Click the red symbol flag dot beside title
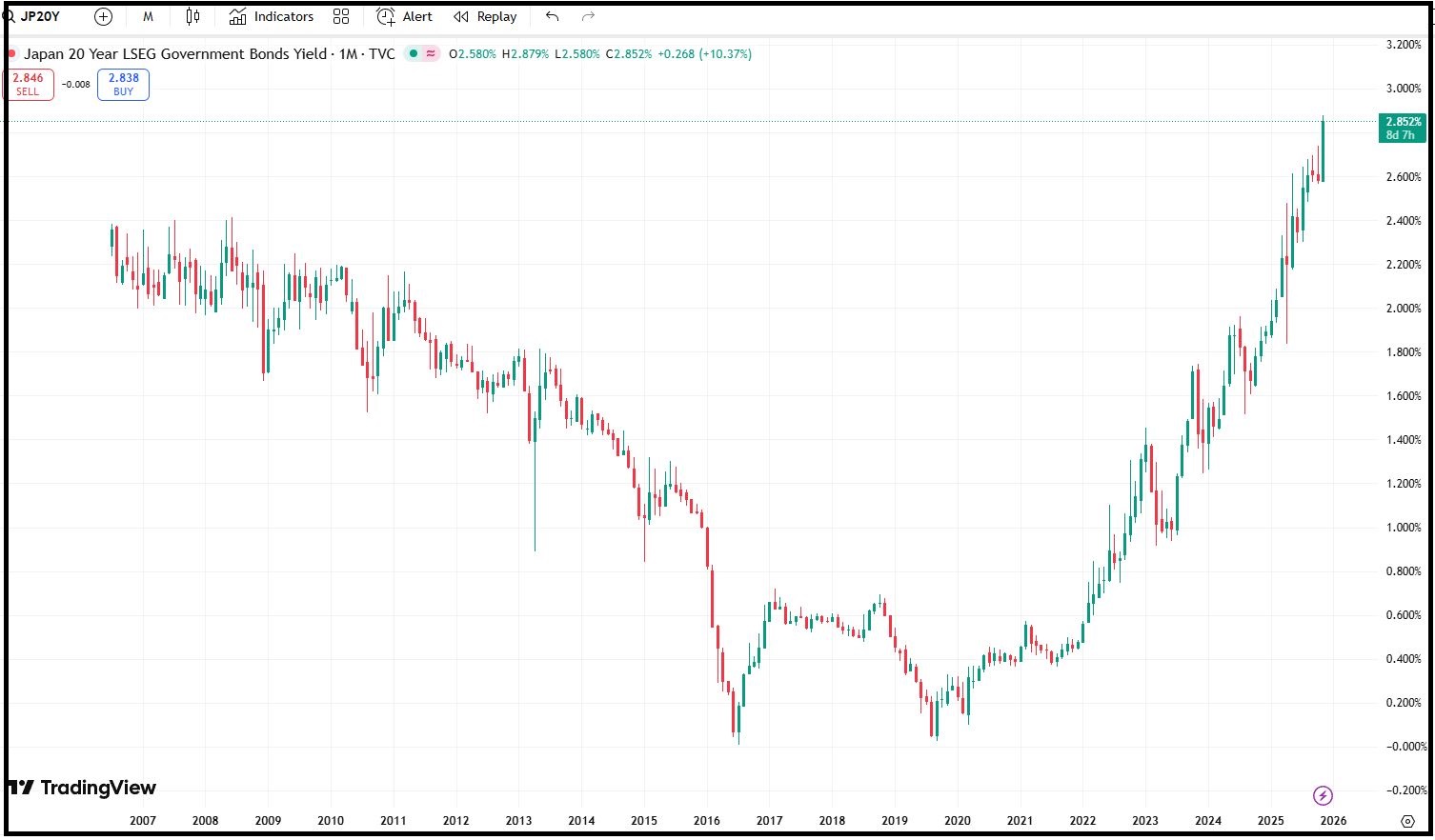The height and width of the screenshot is (840, 1435). point(11,54)
